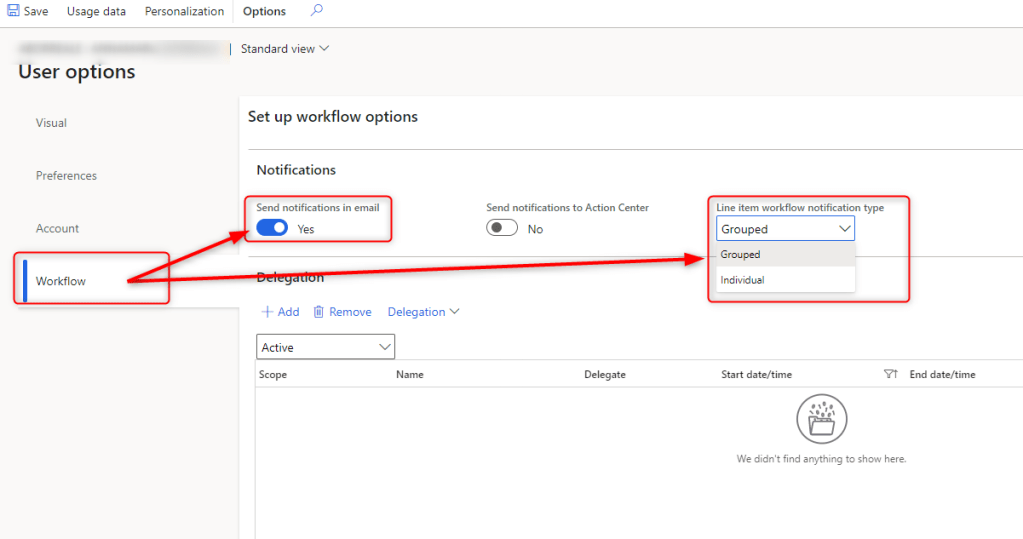Open the Delegation menu chevron
Screen dimensions: 1023x539
(x=455, y=312)
